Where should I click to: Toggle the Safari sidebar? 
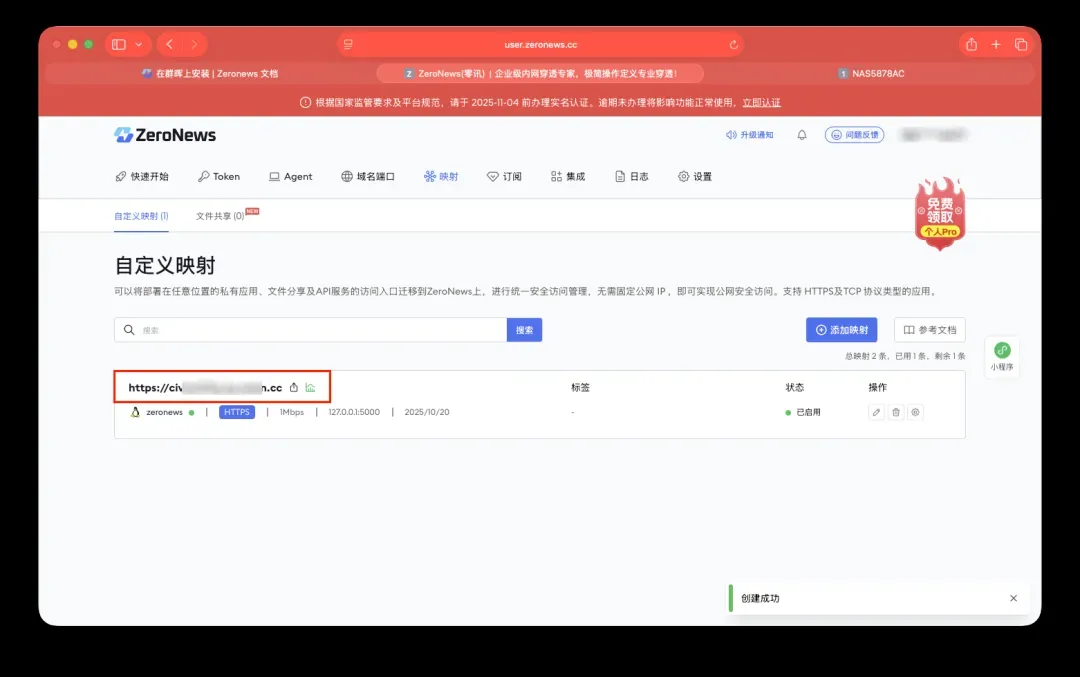(119, 45)
